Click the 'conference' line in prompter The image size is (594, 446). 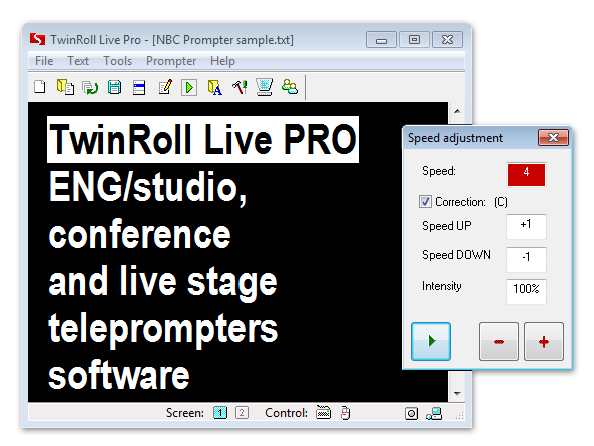click(139, 234)
